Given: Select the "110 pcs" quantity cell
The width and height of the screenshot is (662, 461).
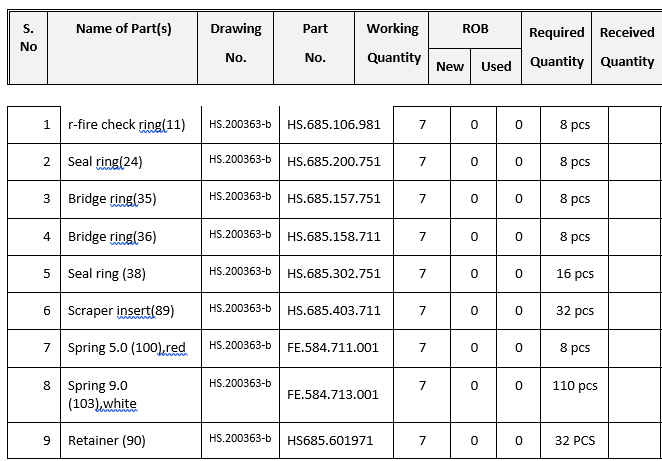Looking at the screenshot, I should coord(575,386).
